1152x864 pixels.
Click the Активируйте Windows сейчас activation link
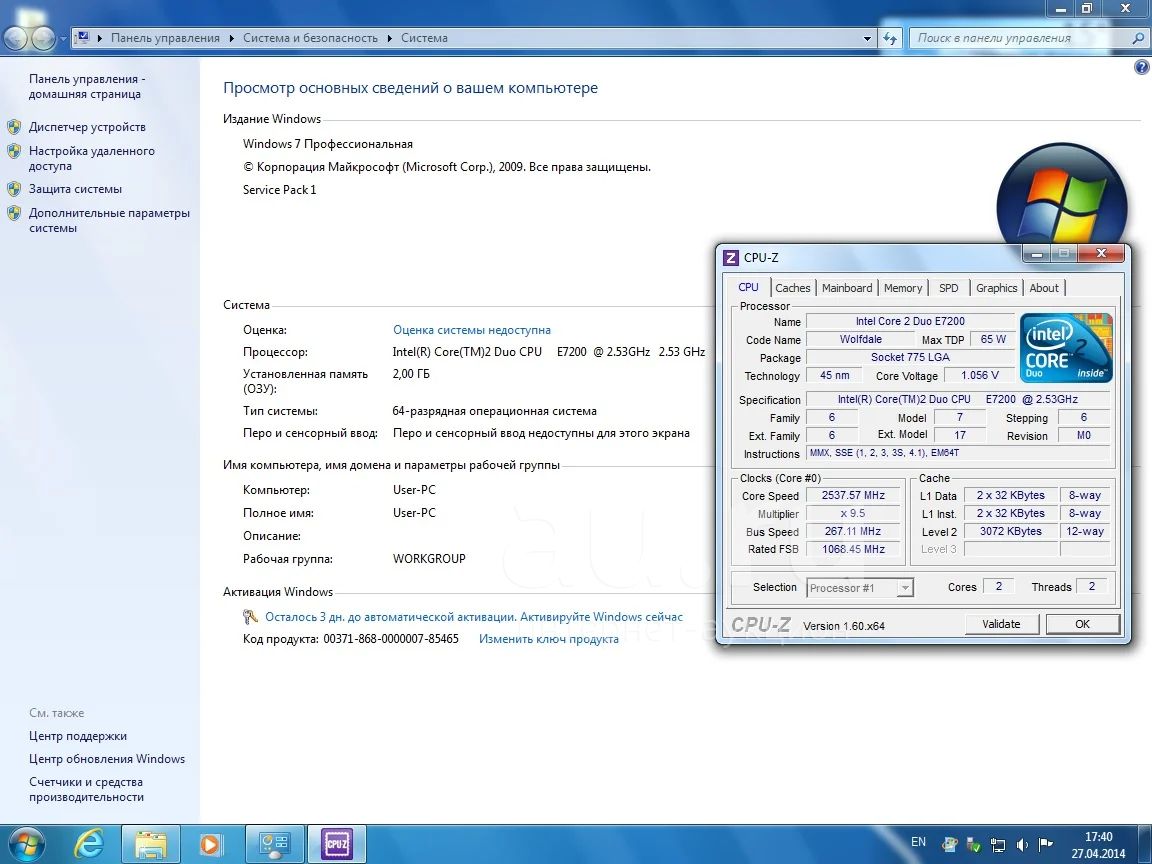601,617
